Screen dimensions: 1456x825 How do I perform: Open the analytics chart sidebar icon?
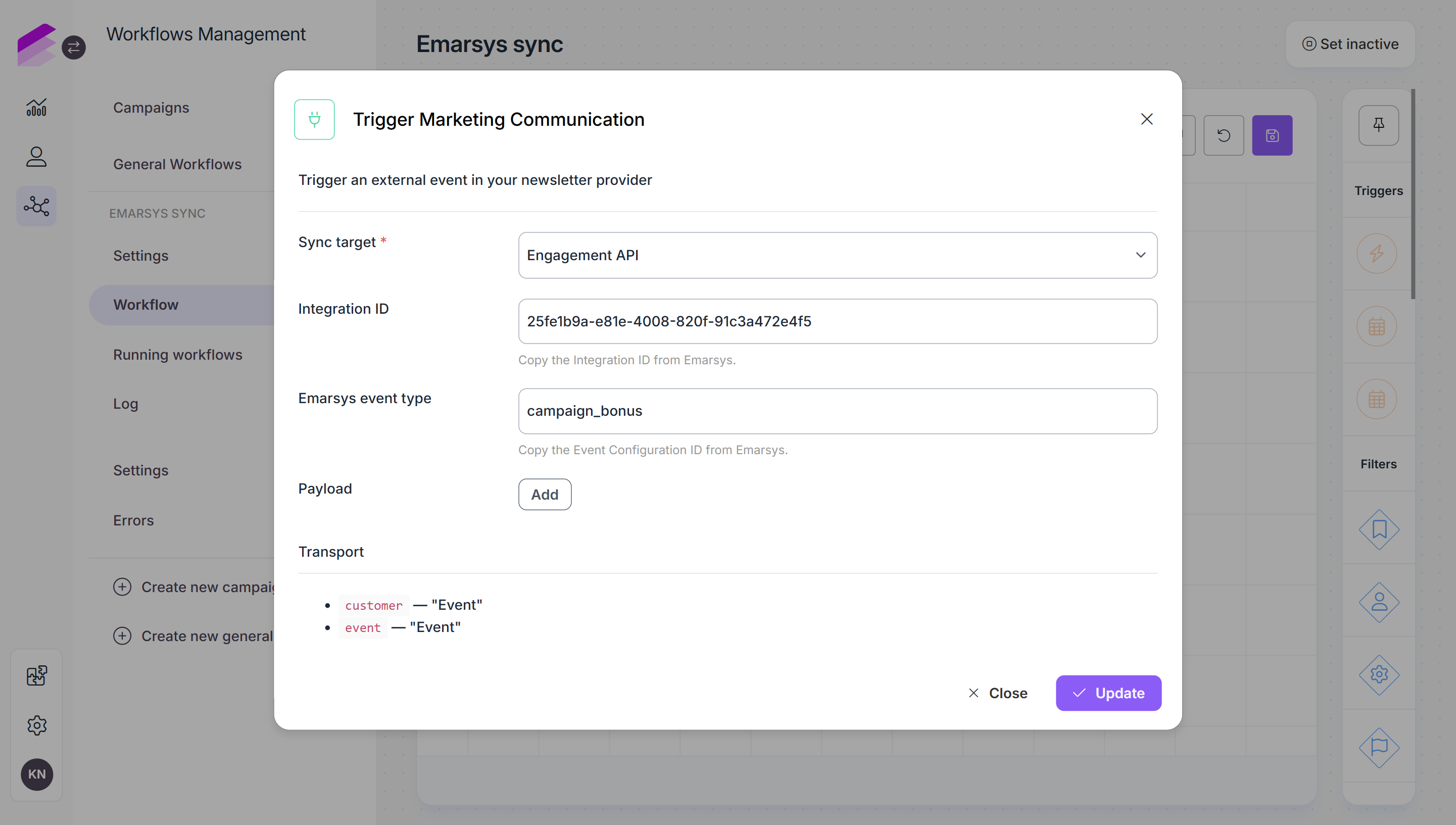click(36, 107)
